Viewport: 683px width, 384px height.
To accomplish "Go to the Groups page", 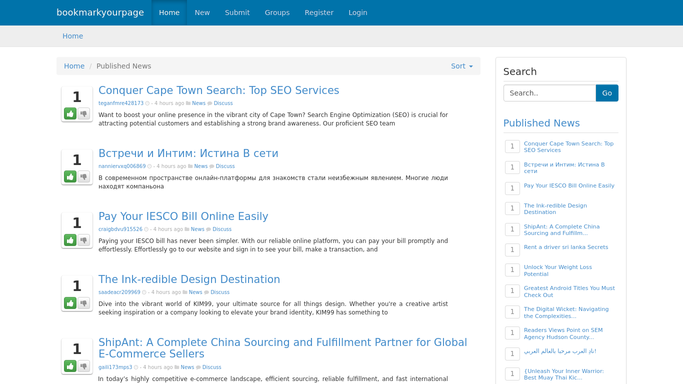I will click(x=277, y=13).
